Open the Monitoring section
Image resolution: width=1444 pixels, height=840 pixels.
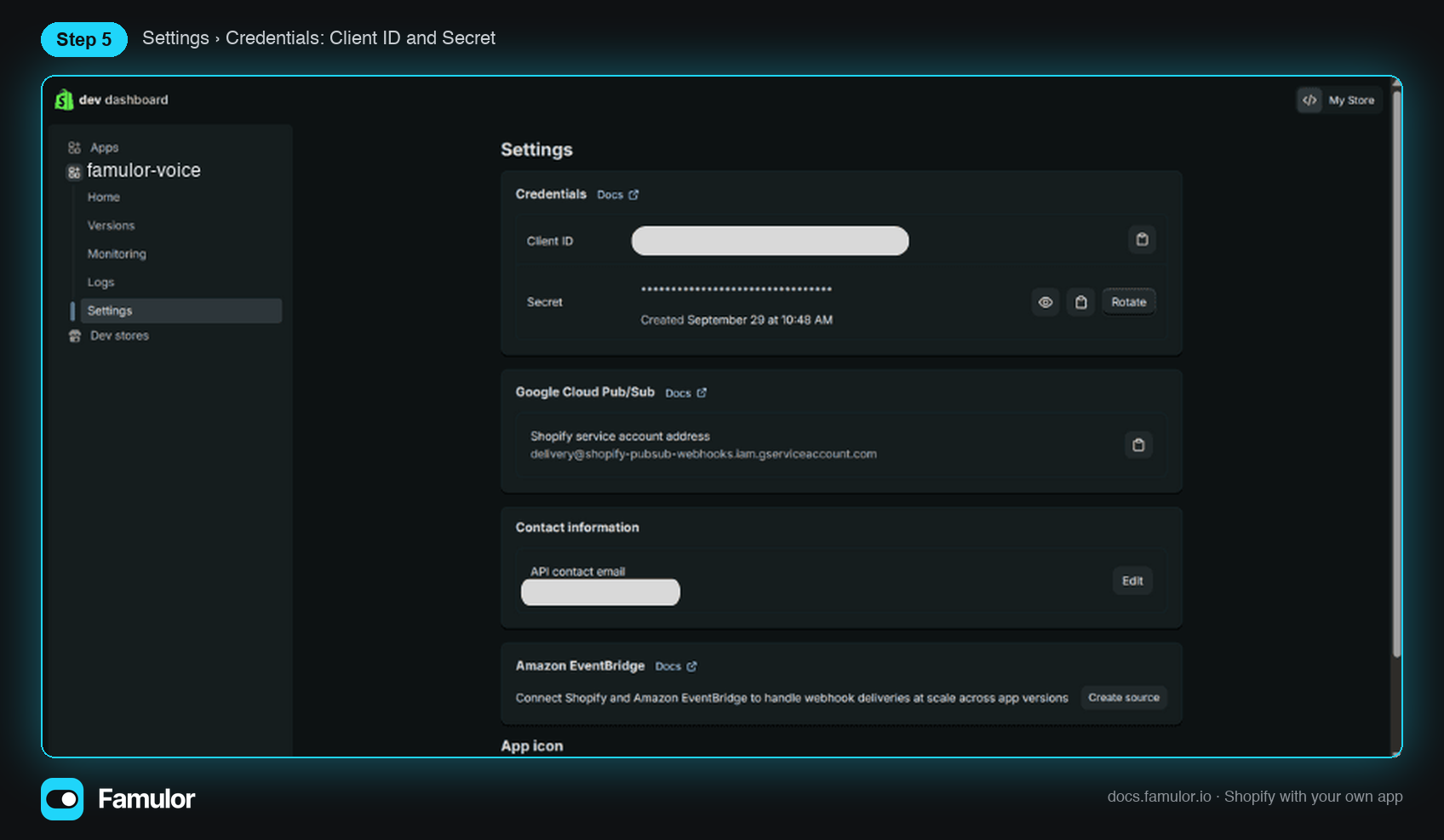pyautogui.click(x=117, y=254)
